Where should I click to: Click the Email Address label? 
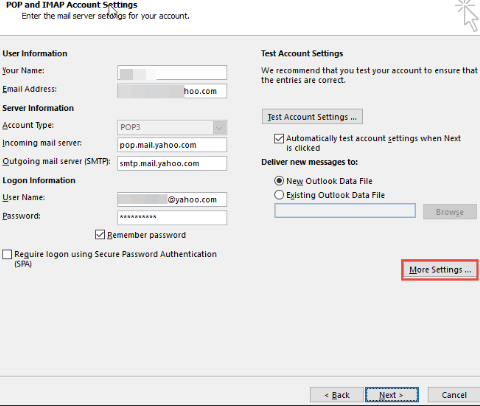[x=29, y=89]
